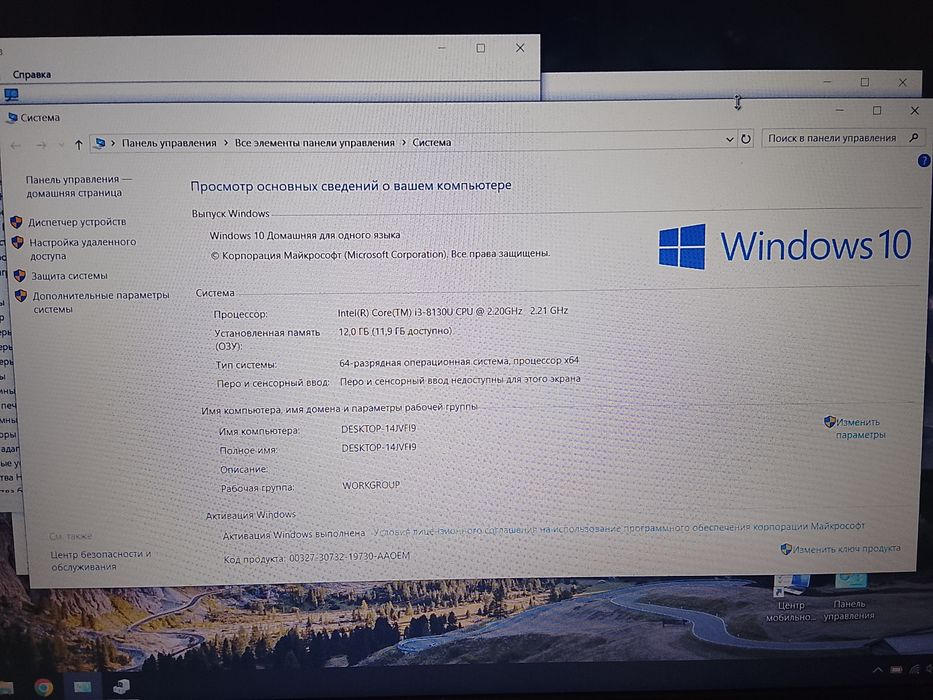Open Настройка удаленного доступа link
Viewport: 933px width, 700px height.
(x=82, y=249)
